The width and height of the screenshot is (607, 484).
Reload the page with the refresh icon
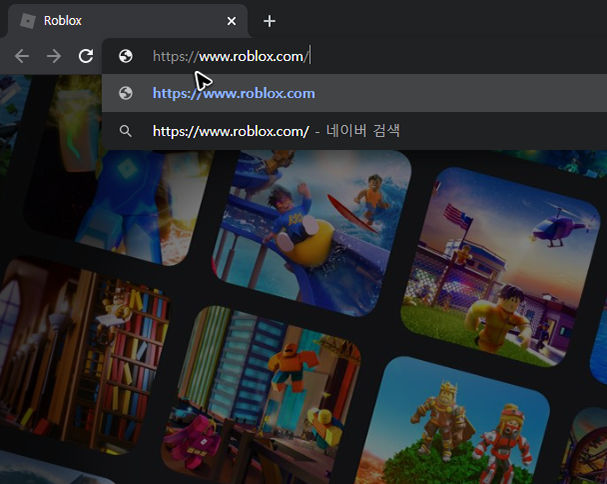[86, 56]
